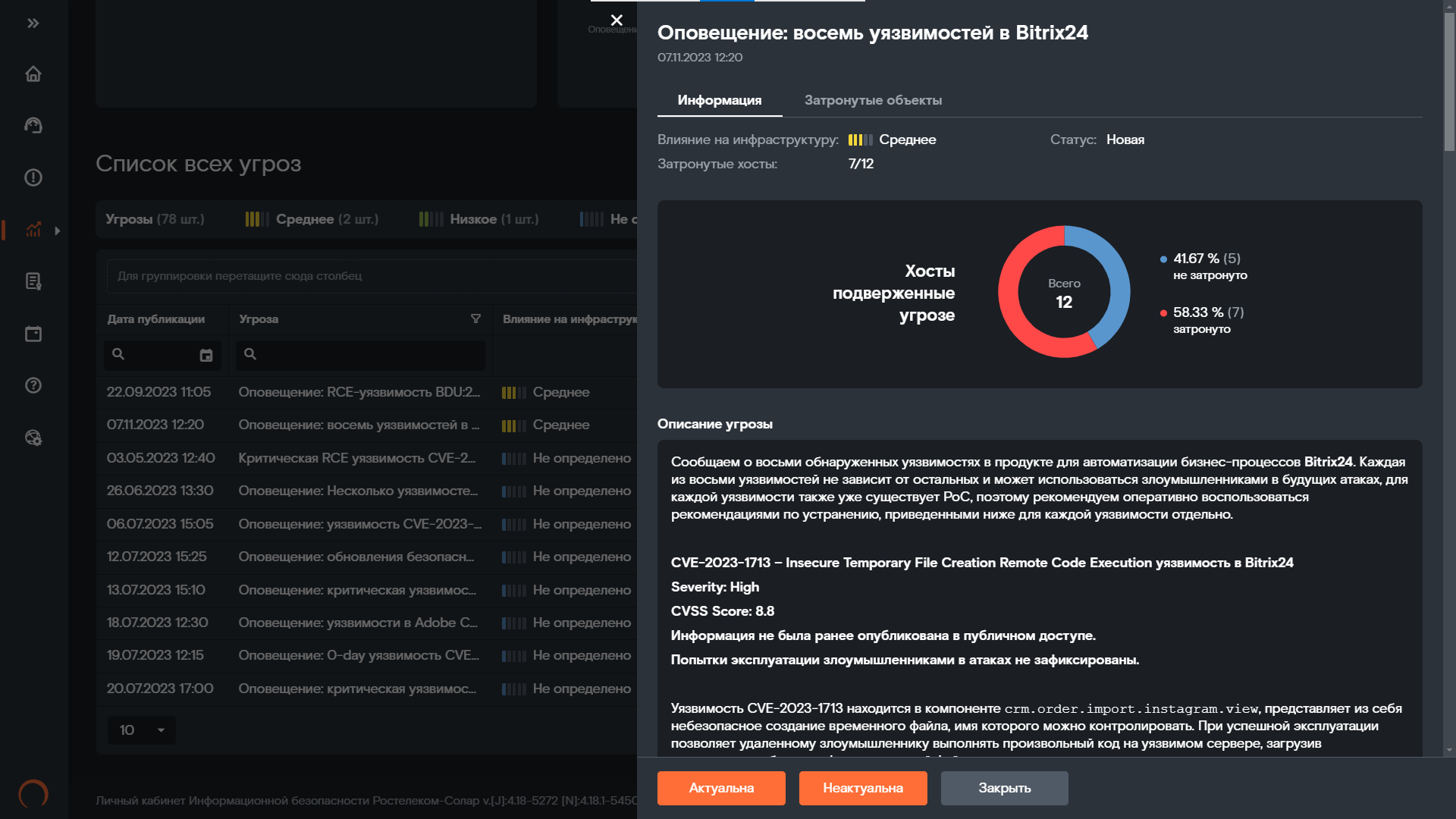Viewport: 1456px width, 819px height.
Task: Click the Закрыть button
Action: click(x=1004, y=788)
